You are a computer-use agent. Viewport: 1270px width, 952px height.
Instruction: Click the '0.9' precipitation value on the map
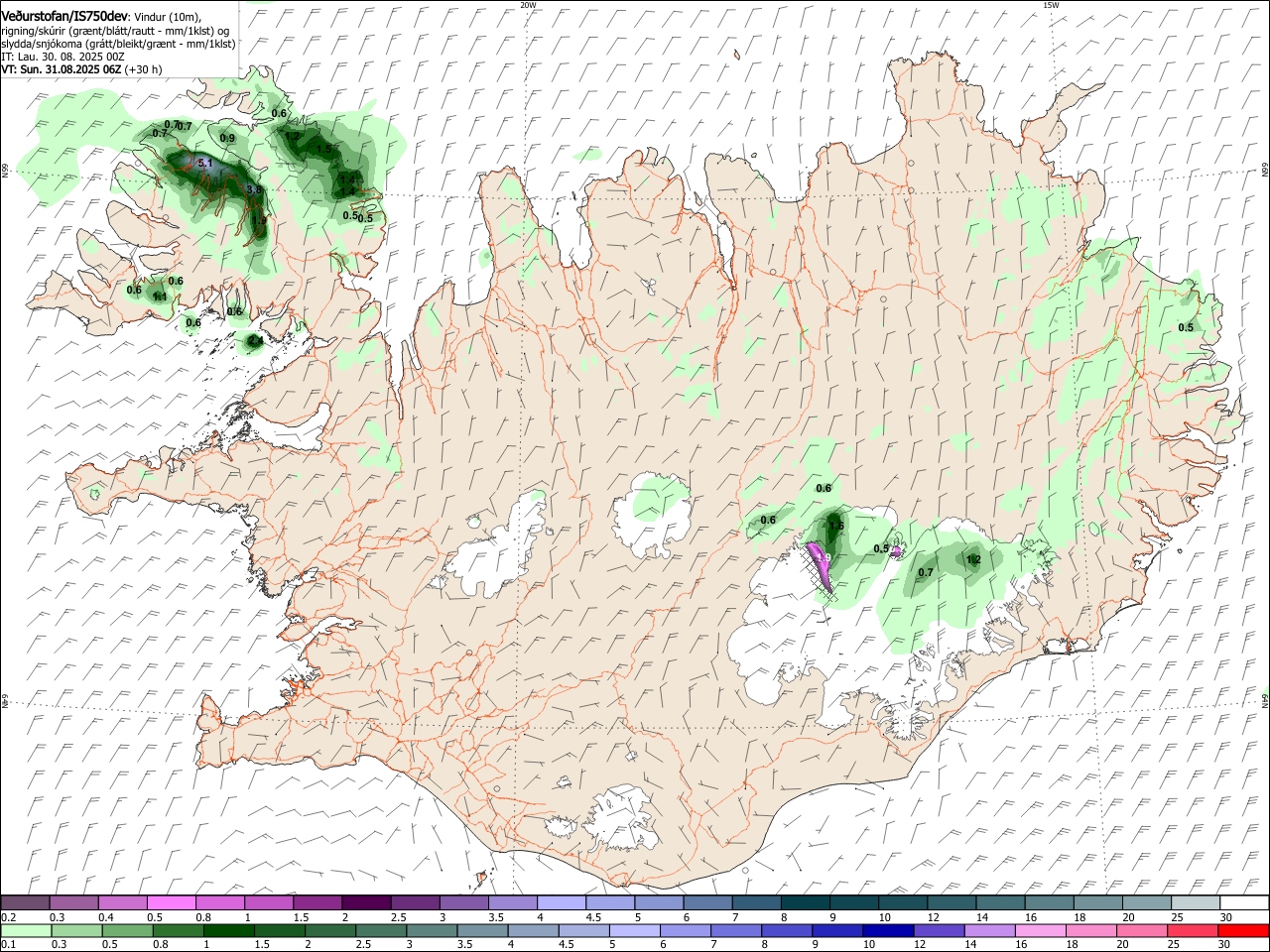click(x=227, y=138)
